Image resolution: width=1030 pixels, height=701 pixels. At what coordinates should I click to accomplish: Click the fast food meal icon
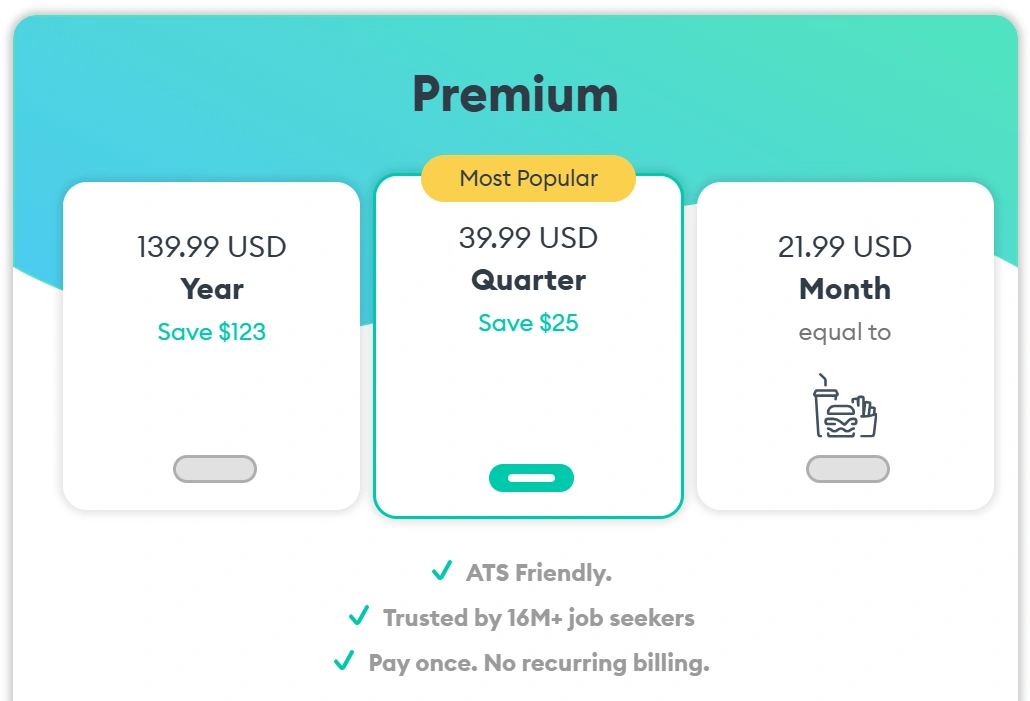(844, 407)
